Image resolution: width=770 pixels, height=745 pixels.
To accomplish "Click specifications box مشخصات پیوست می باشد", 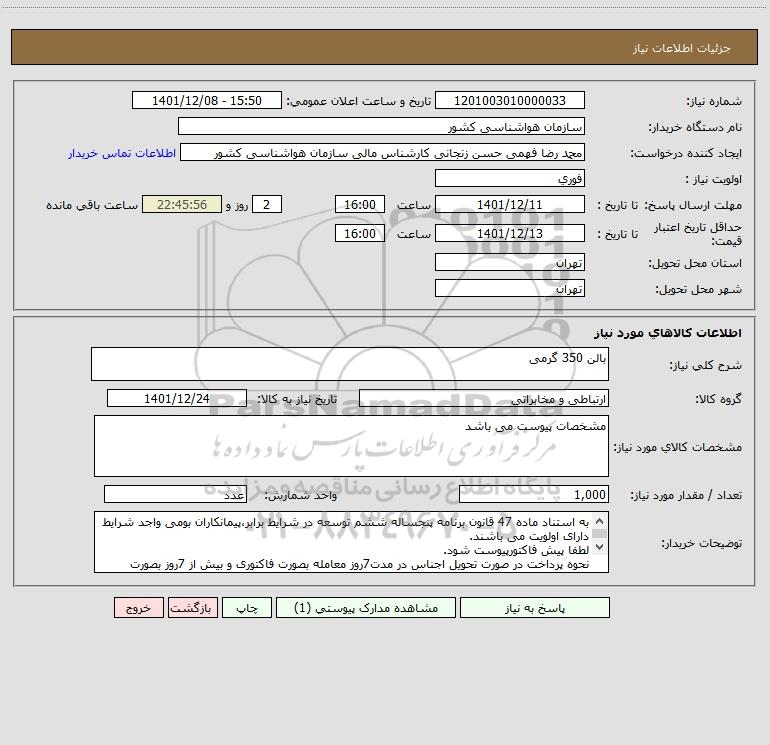I will [351, 446].
